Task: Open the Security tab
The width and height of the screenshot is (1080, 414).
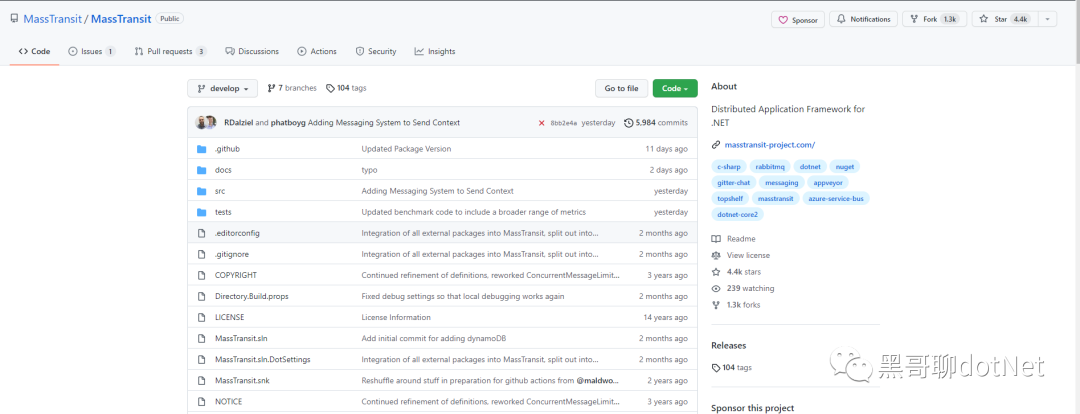Action: click(375, 52)
